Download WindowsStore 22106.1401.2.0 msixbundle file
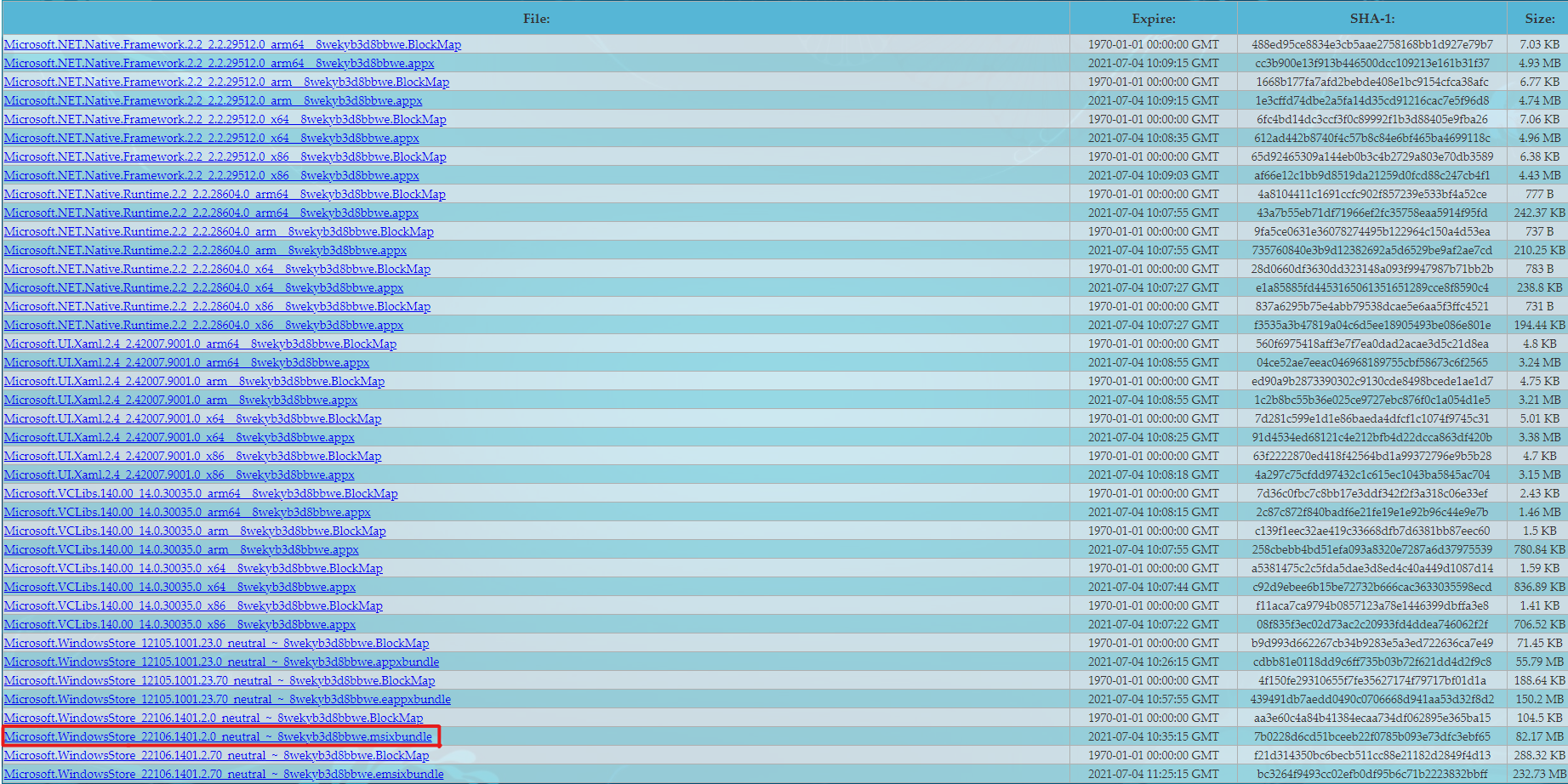This screenshot has height=784, width=1568. [218, 736]
